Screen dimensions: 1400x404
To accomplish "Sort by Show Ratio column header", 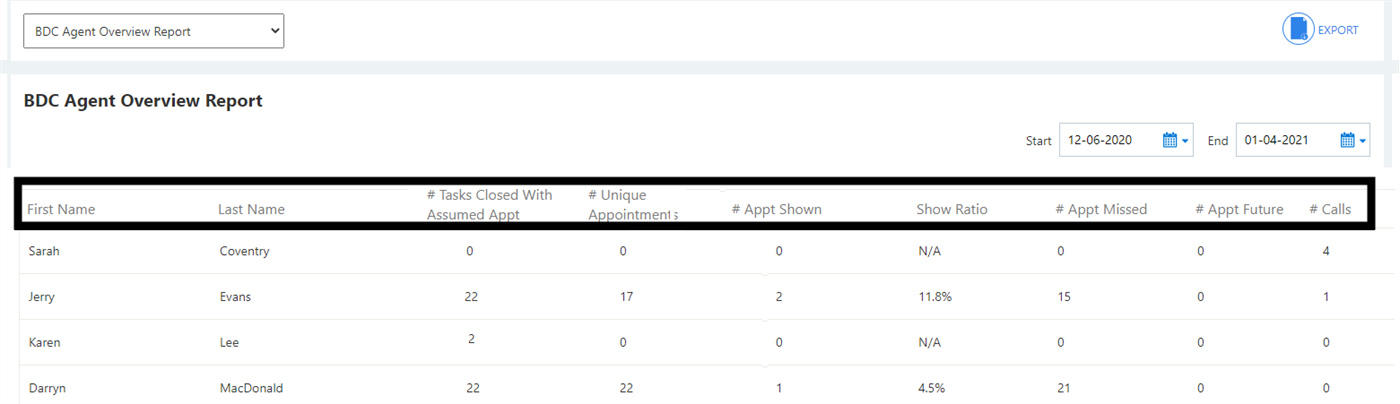I will [951, 210].
